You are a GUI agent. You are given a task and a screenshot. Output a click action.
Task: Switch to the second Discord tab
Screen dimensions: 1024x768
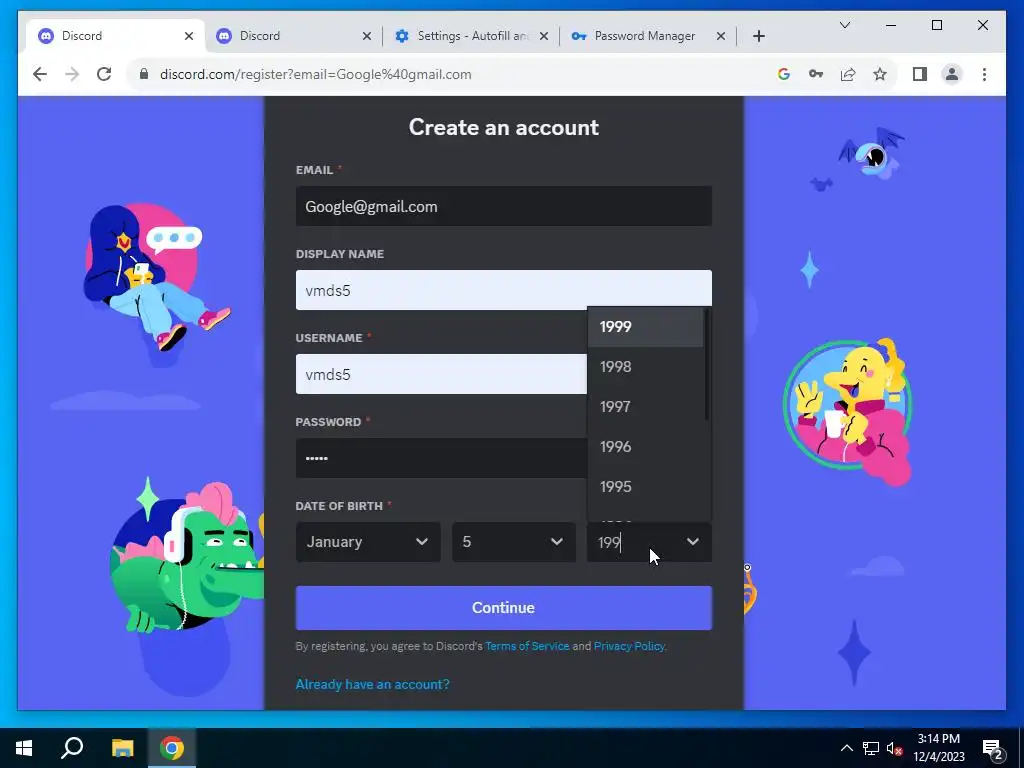coord(293,36)
